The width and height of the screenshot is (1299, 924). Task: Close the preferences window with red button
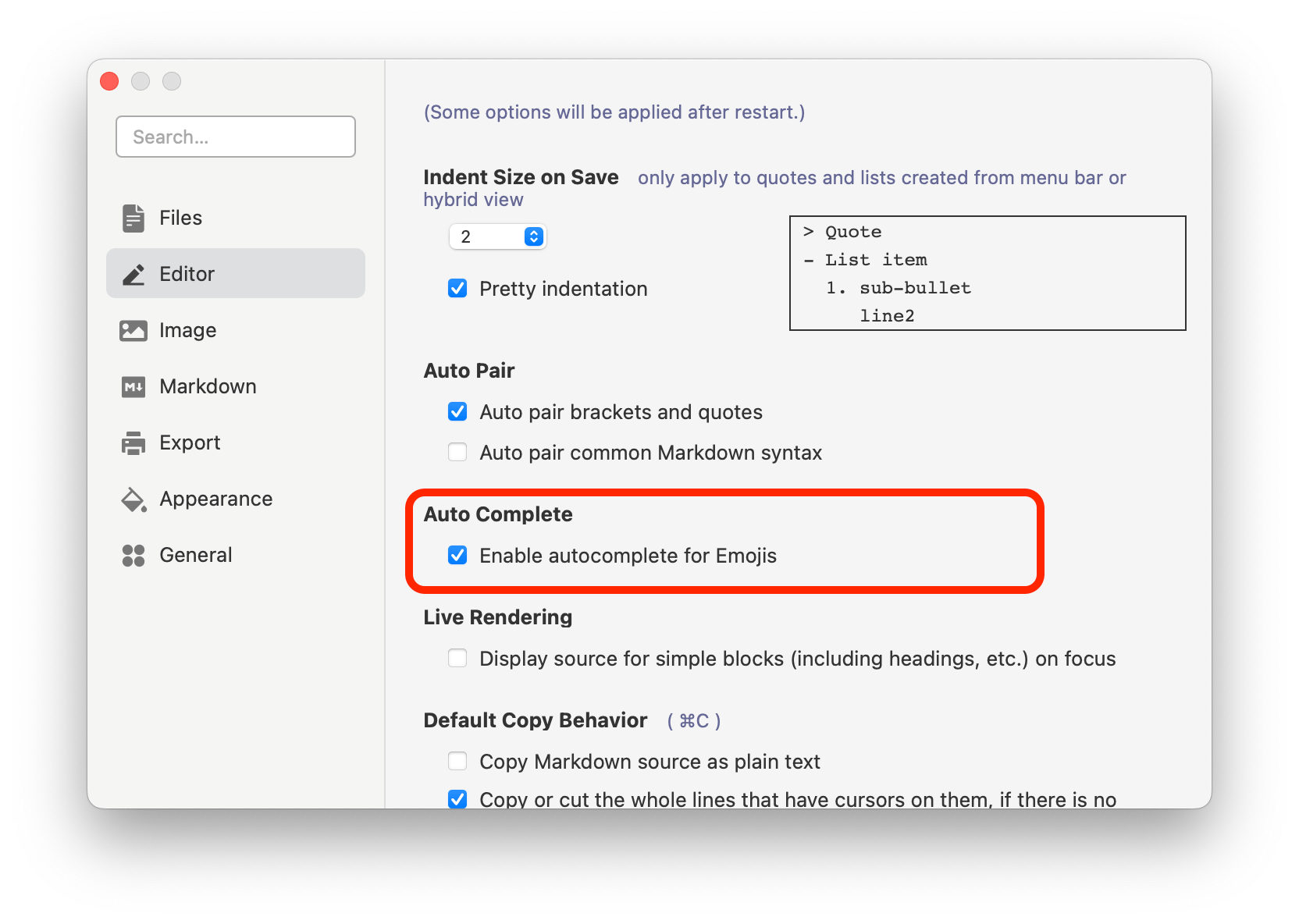pos(109,81)
